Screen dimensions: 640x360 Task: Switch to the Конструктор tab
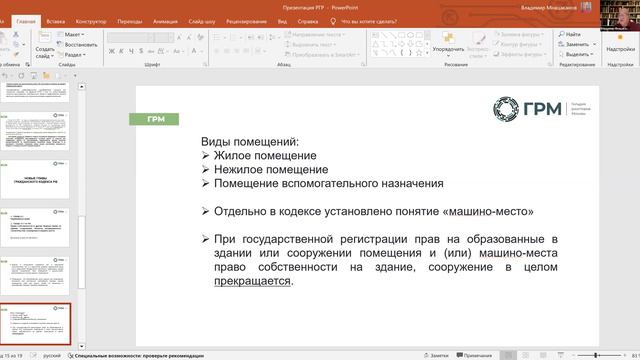tap(91, 21)
